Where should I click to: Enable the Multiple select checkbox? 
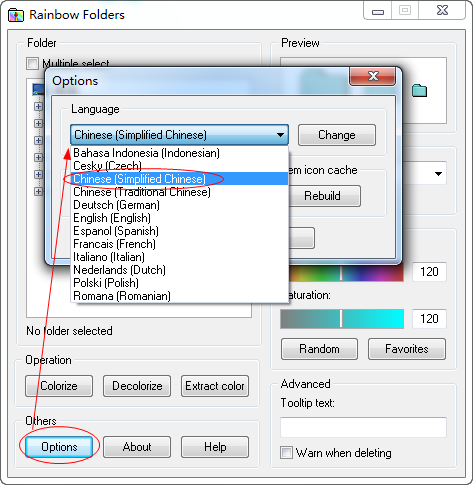coord(32,63)
